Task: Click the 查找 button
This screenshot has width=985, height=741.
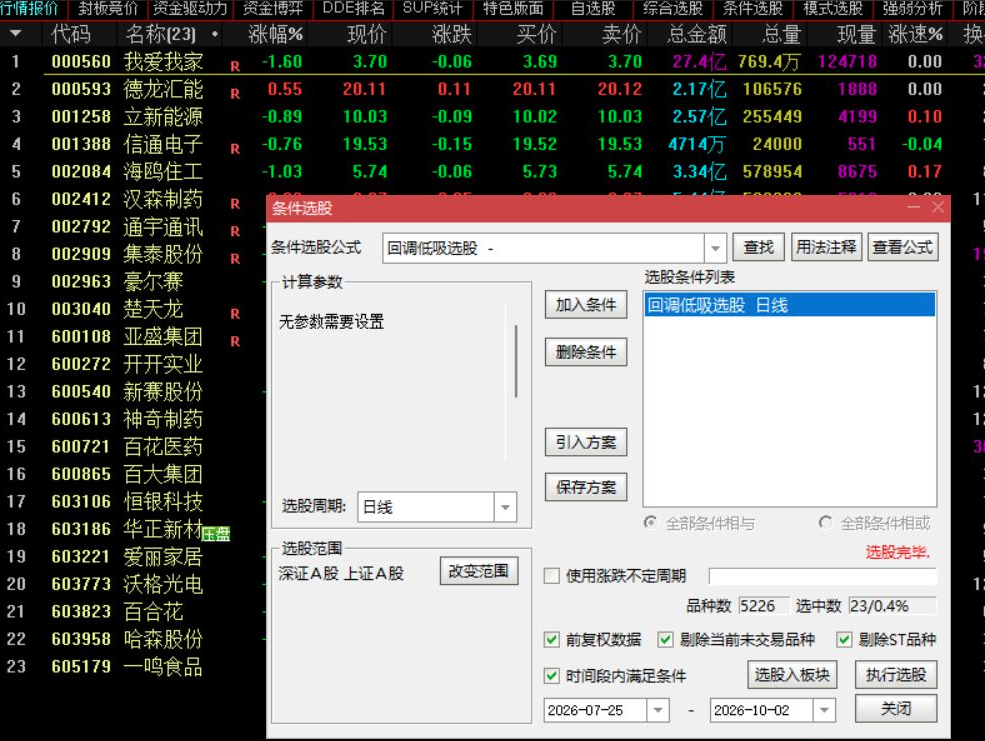Action: 758,247
